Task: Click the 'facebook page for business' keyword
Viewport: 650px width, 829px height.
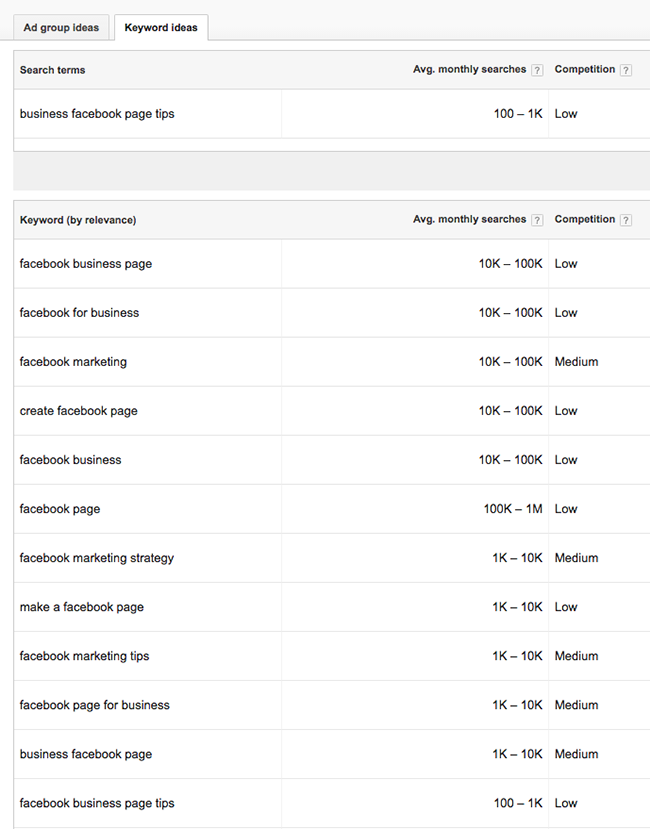Action: [95, 705]
